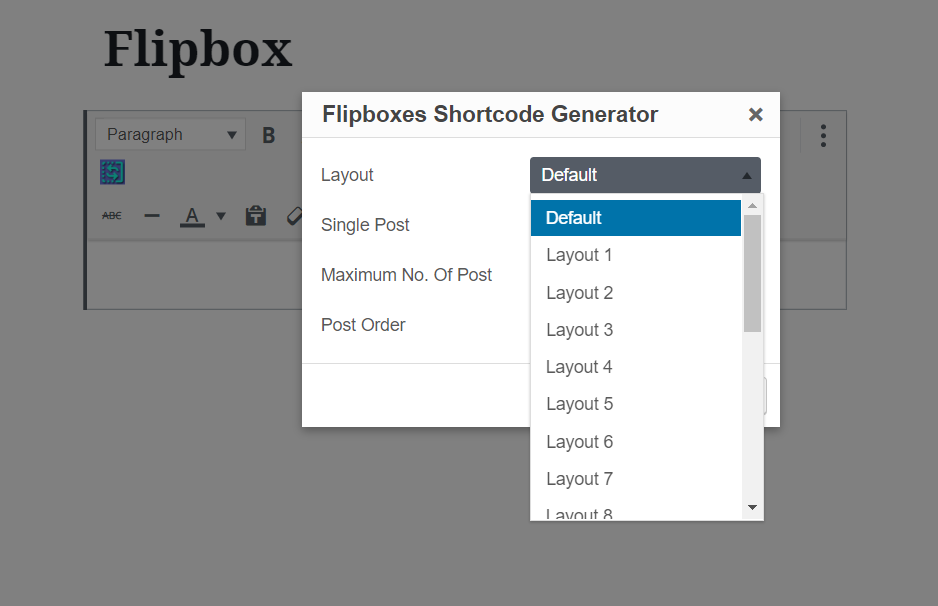Screen dimensions: 938x606
Task: Click the dropdown list scroll-down arrow
Action: coord(753,507)
